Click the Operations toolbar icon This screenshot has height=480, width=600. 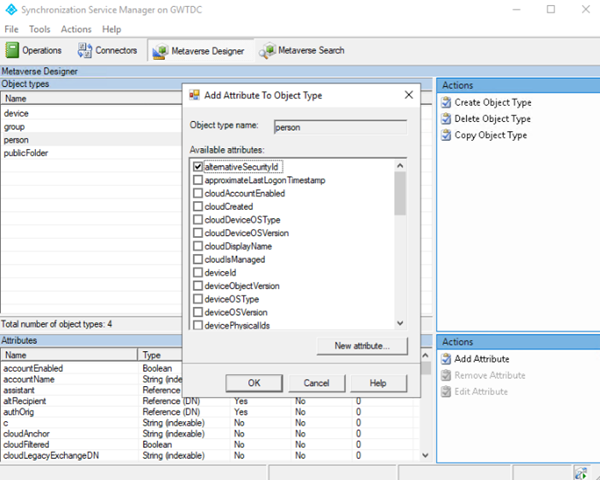(14, 50)
